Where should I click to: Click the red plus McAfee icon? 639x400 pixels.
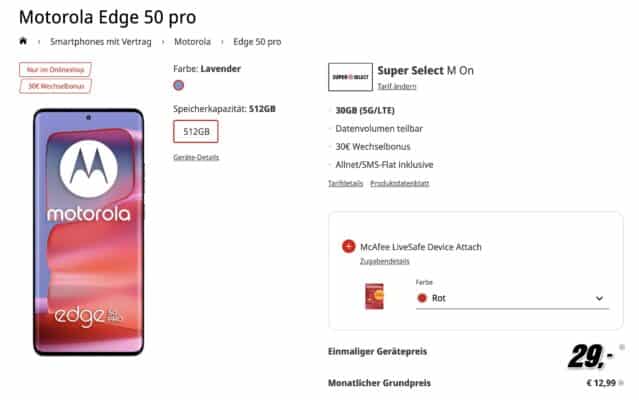point(348,246)
